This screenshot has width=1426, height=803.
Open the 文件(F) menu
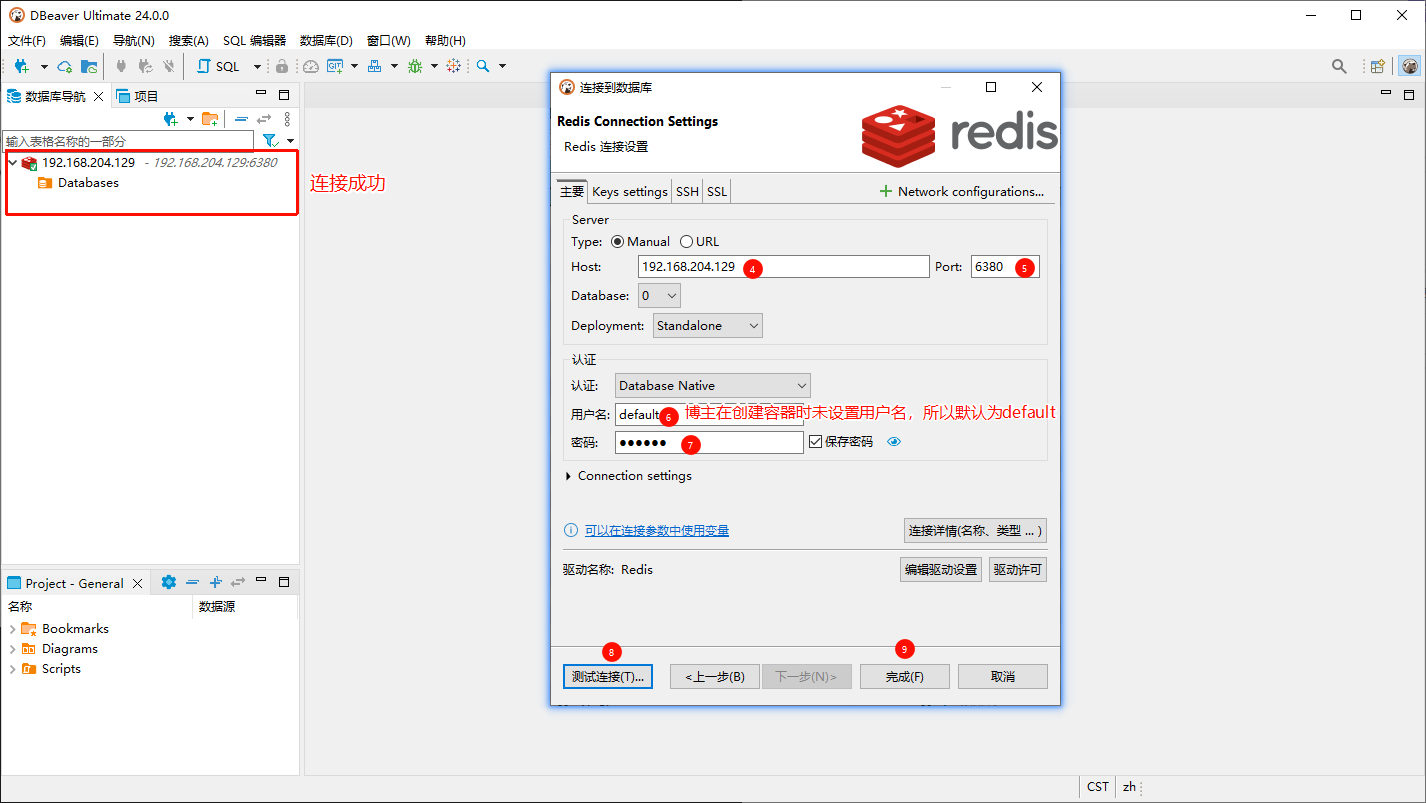[27, 41]
